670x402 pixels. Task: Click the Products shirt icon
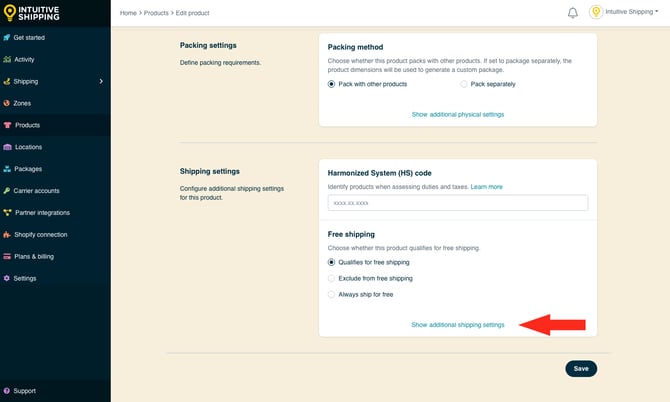pyautogui.click(x=7, y=125)
